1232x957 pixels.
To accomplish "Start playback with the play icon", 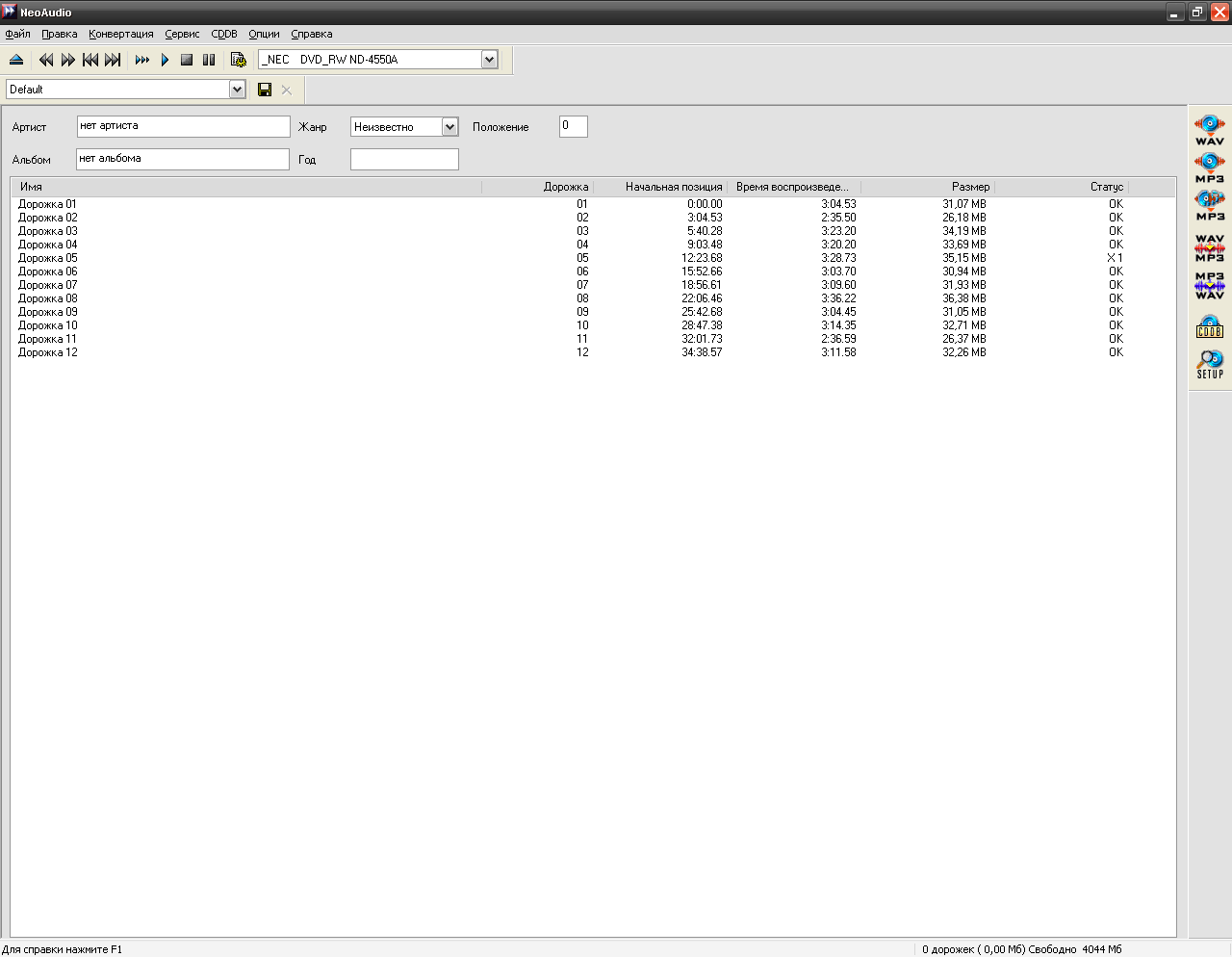I will click(x=165, y=60).
